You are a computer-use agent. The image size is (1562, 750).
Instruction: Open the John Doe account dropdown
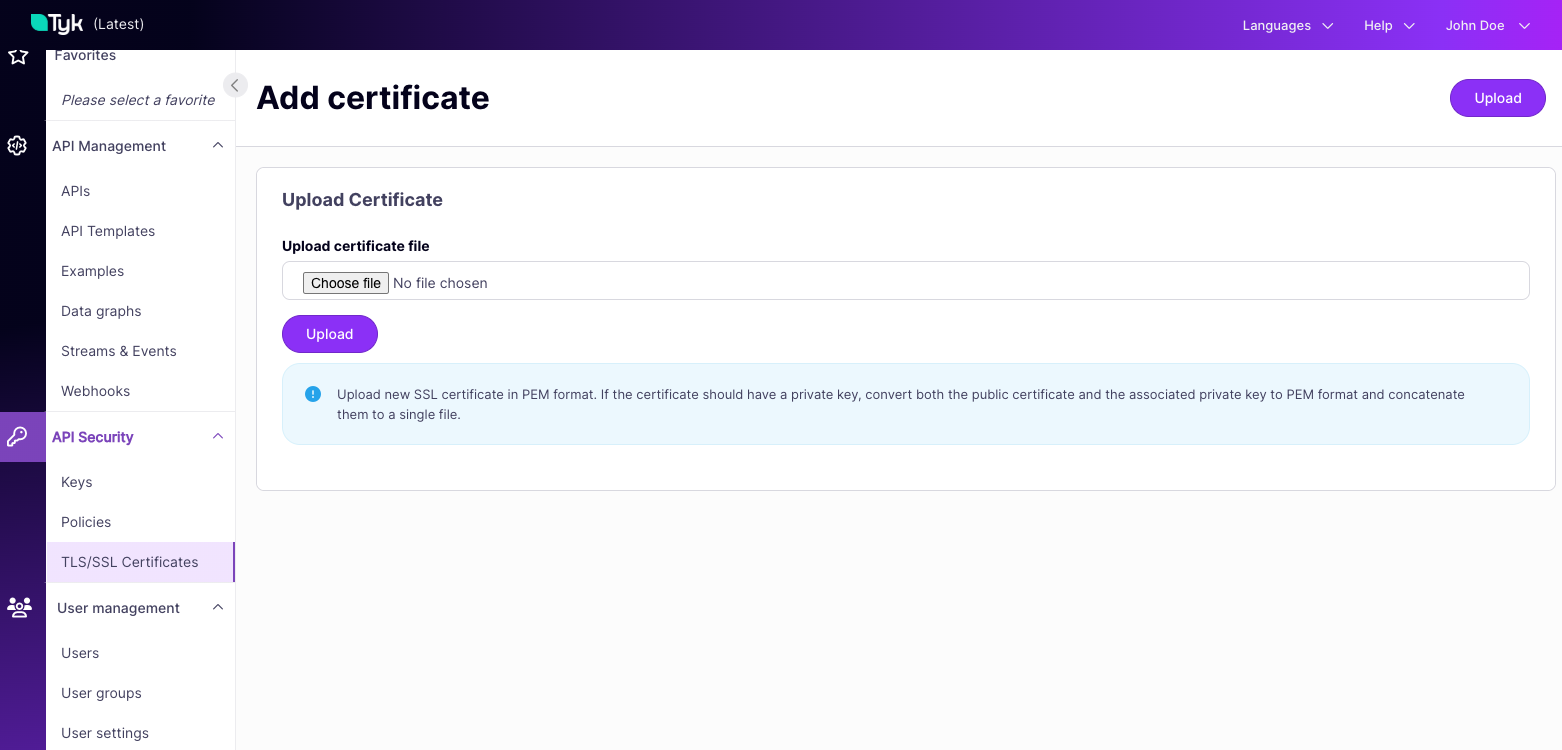(x=1488, y=25)
